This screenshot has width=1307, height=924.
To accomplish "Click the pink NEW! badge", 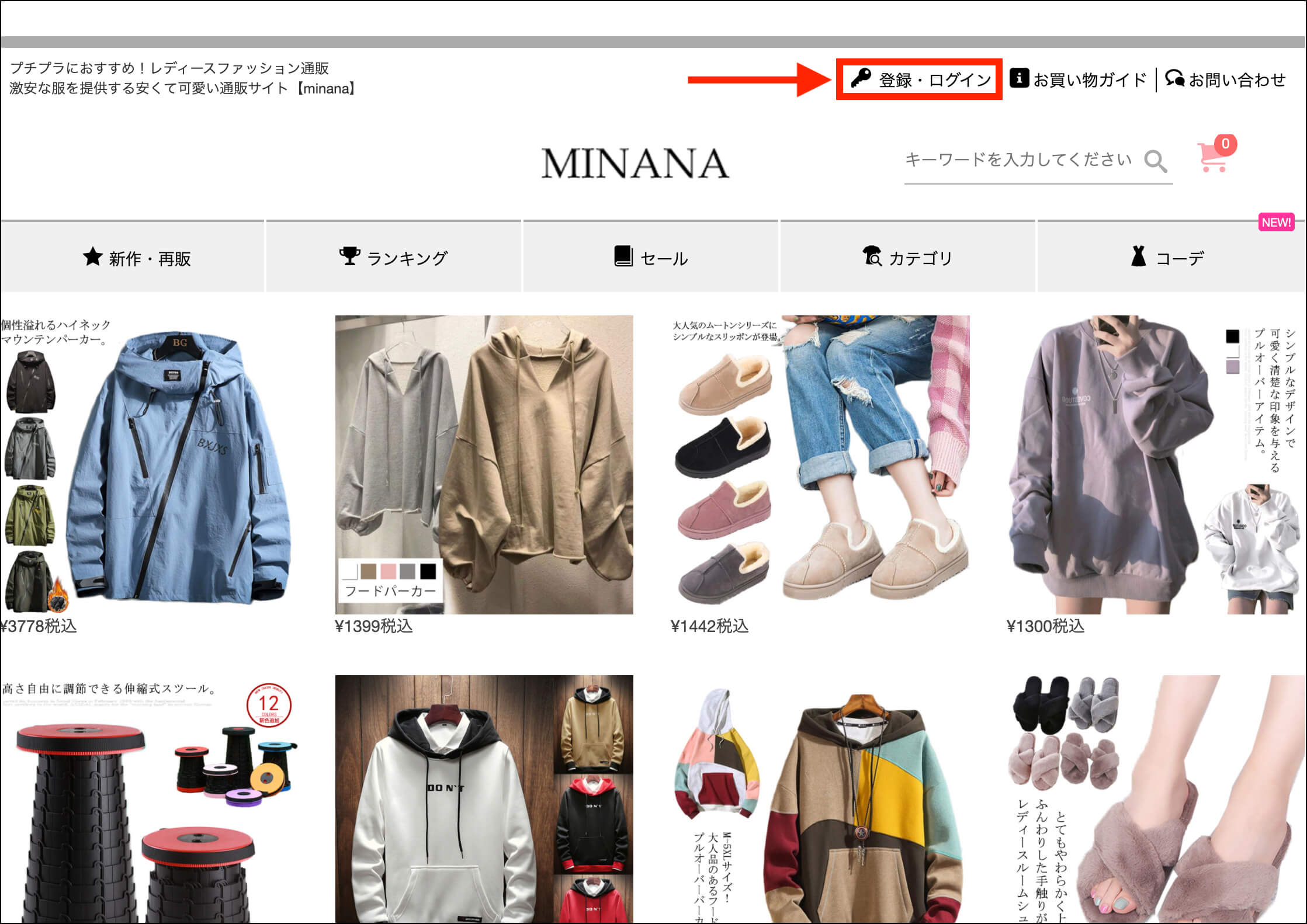I will (x=1276, y=223).
